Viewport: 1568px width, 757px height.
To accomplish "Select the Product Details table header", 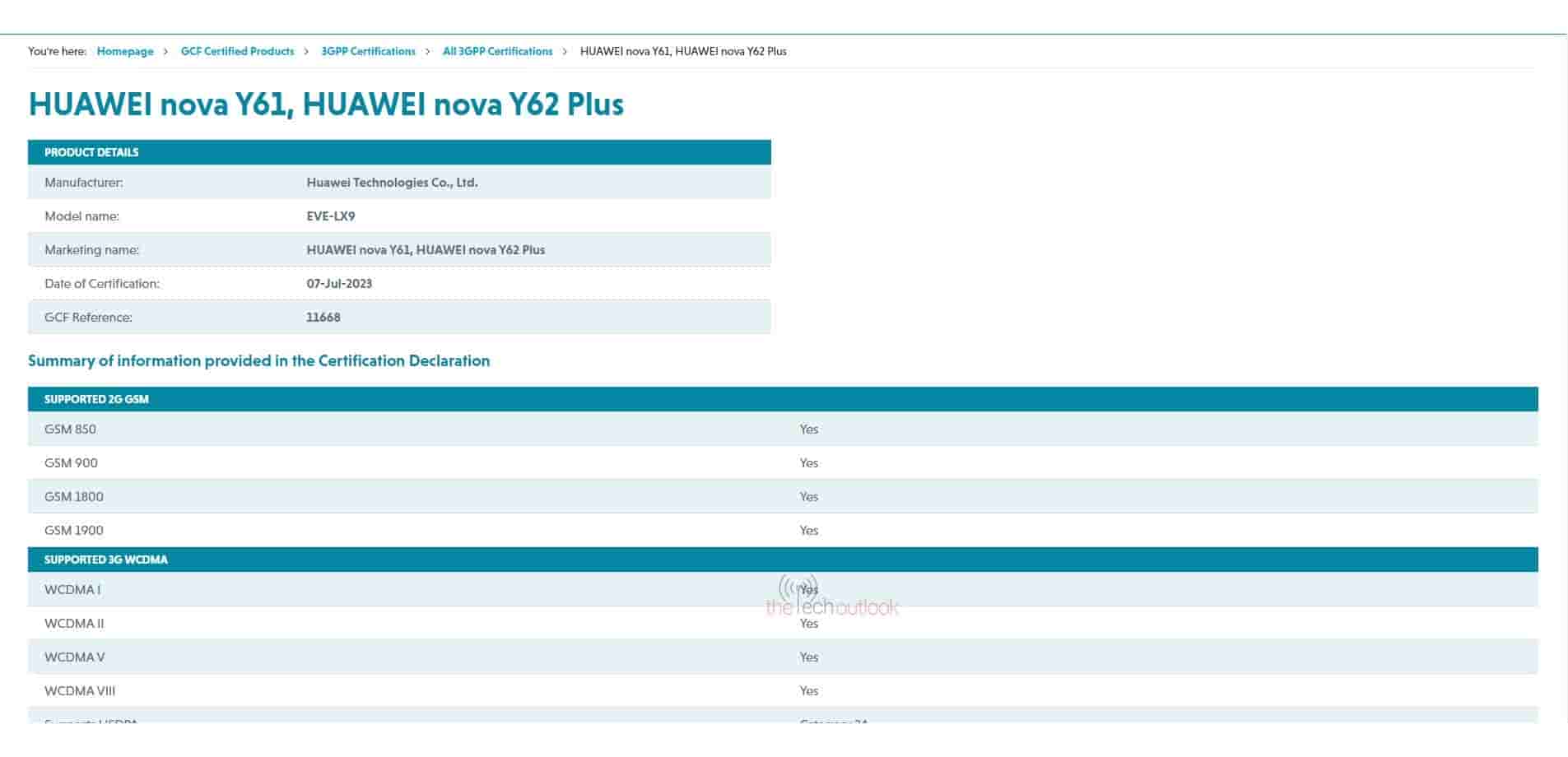I will click(x=91, y=152).
